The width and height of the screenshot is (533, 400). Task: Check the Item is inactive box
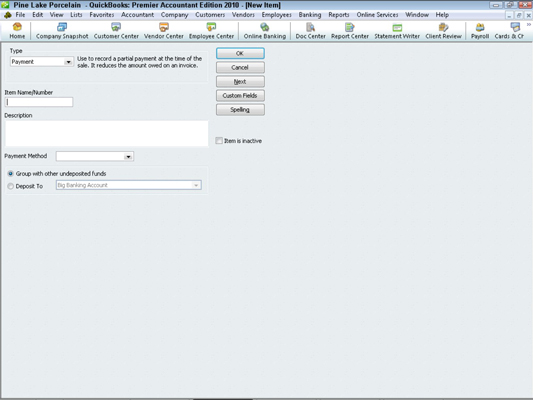pyautogui.click(x=219, y=141)
